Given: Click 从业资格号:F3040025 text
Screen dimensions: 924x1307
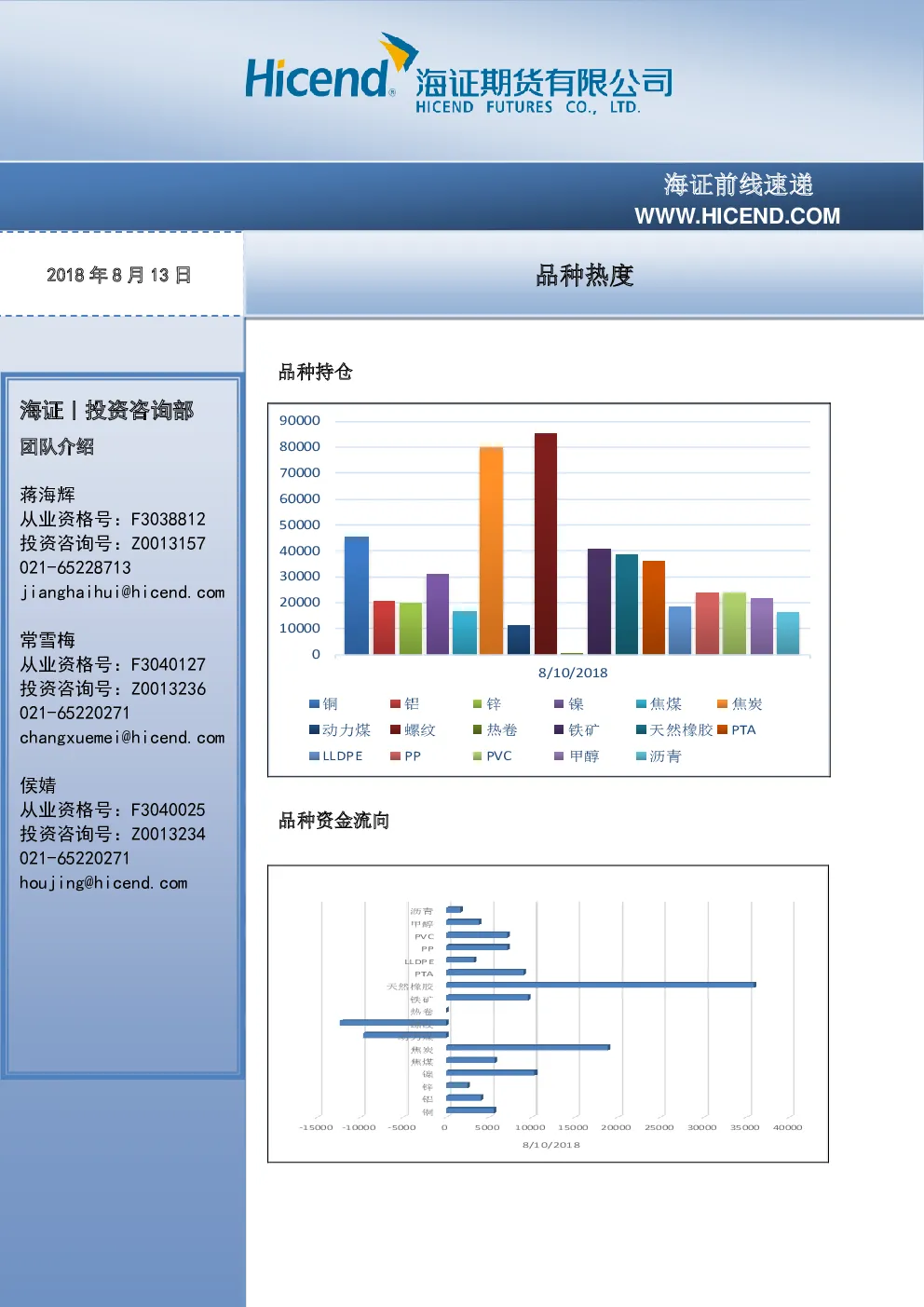Looking at the screenshot, I should (113, 810).
